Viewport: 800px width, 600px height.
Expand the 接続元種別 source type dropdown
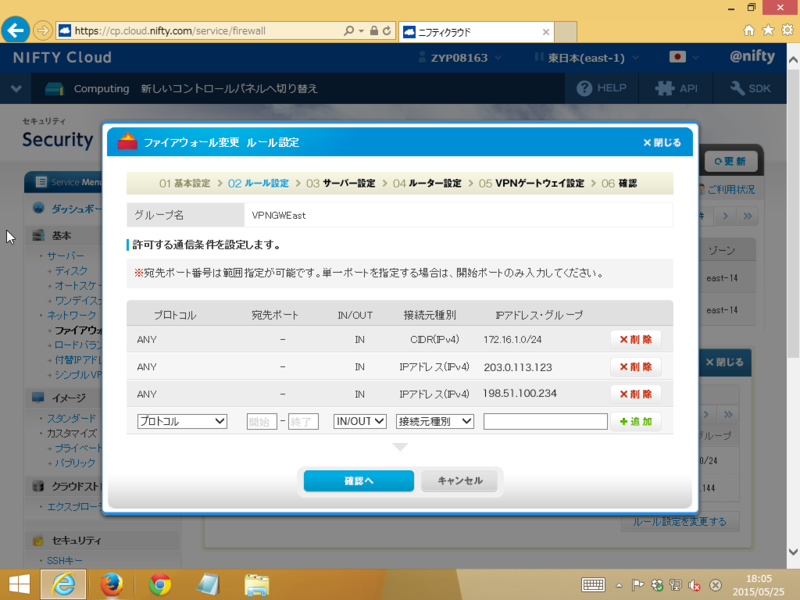click(x=435, y=421)
